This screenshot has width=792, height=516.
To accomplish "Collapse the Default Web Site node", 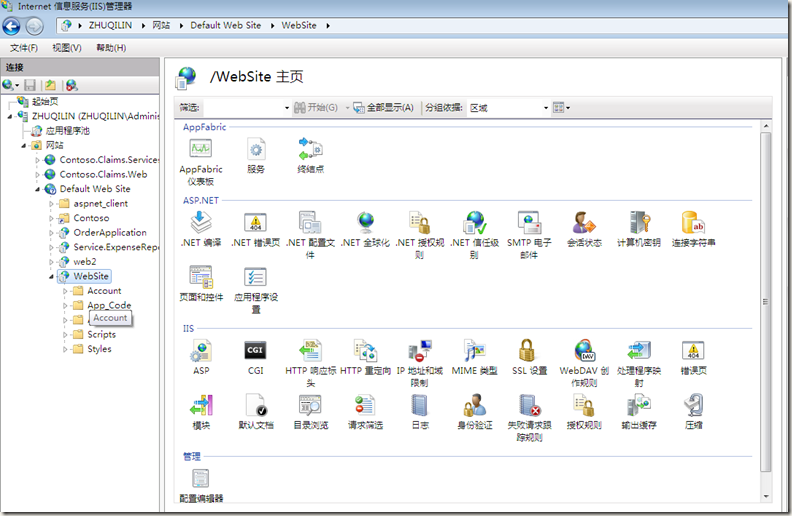I will click(x=37, y=189).
